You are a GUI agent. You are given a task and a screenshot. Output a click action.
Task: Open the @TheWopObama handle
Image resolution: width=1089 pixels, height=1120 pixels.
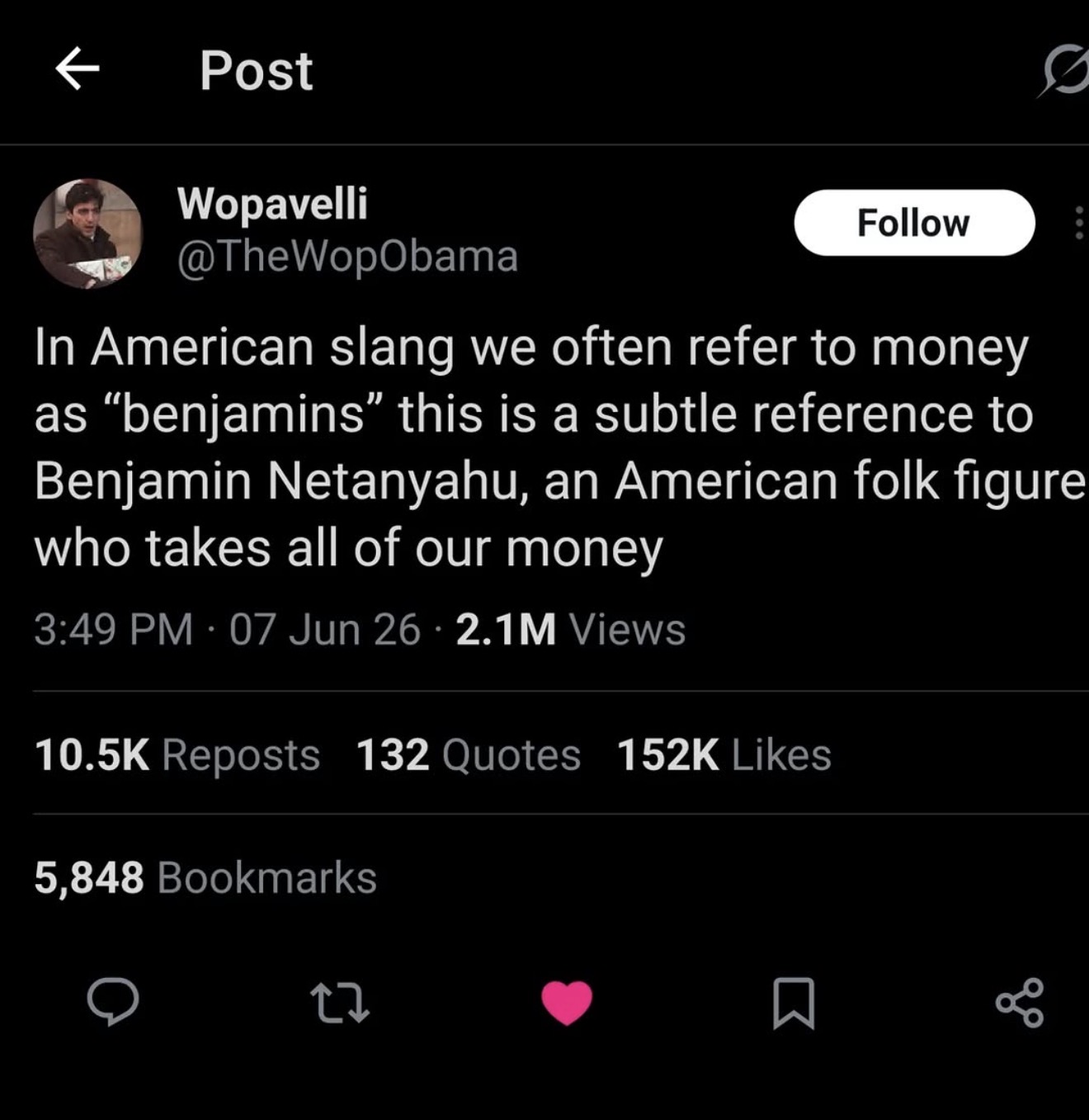point(347,257)
